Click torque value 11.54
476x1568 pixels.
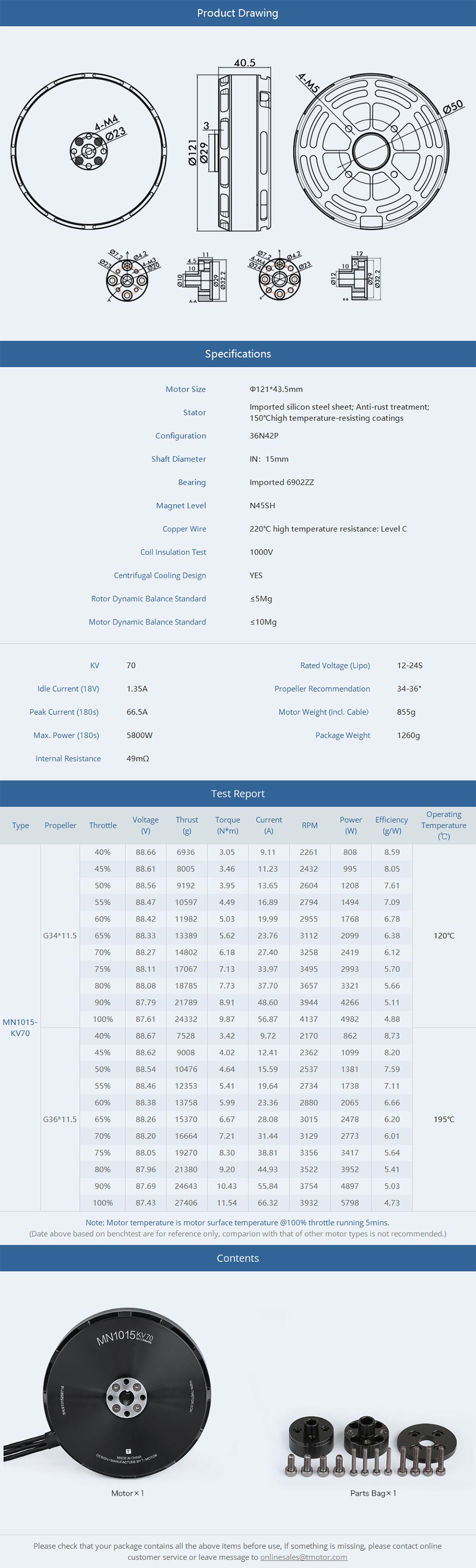coord(227,1203)
